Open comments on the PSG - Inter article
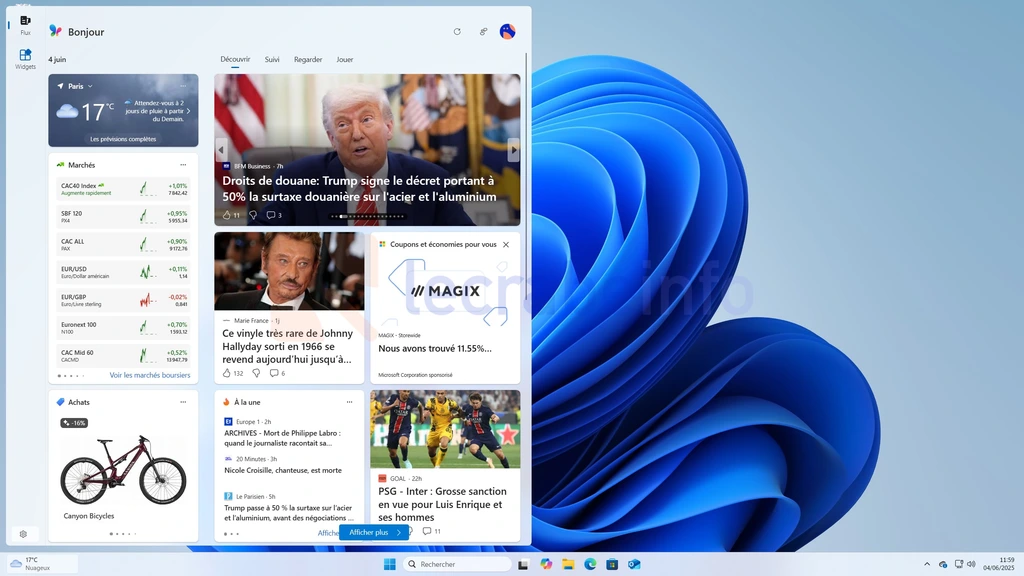Viewport: 1024px width, 576px height. tap(432, 531)
